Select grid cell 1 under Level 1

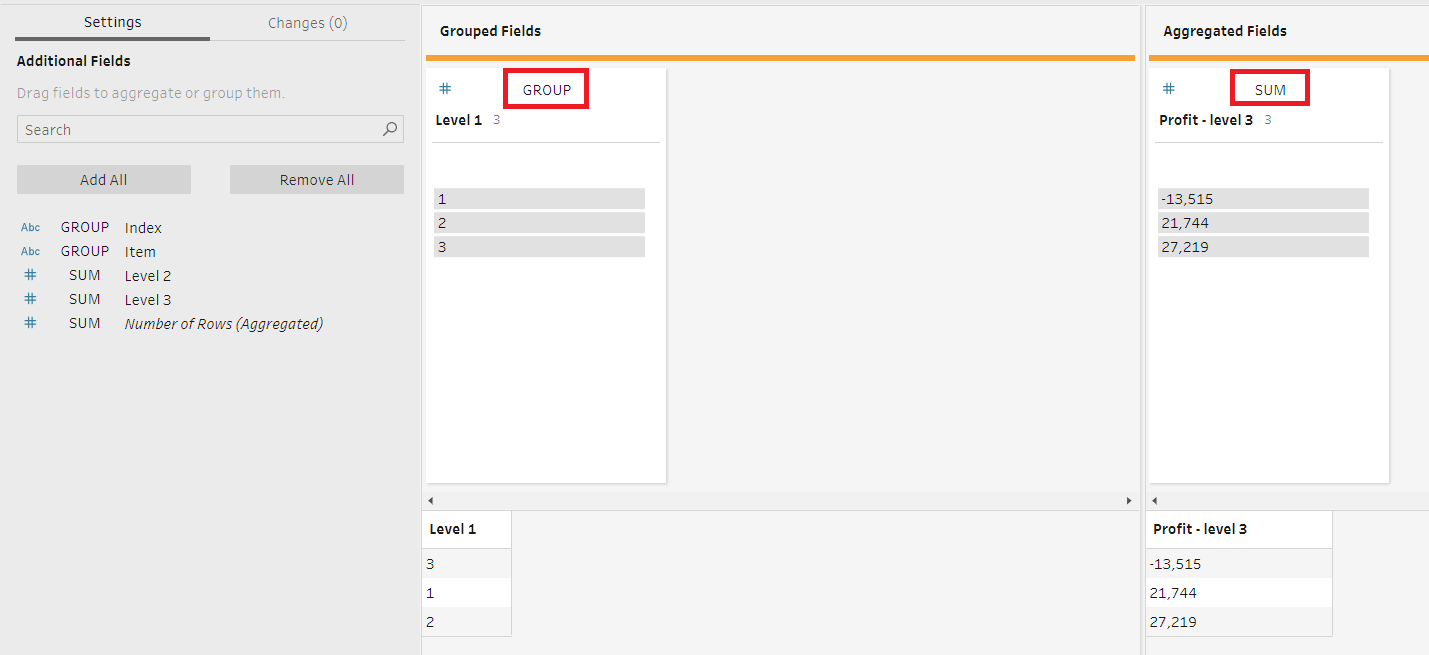(467, 593)
